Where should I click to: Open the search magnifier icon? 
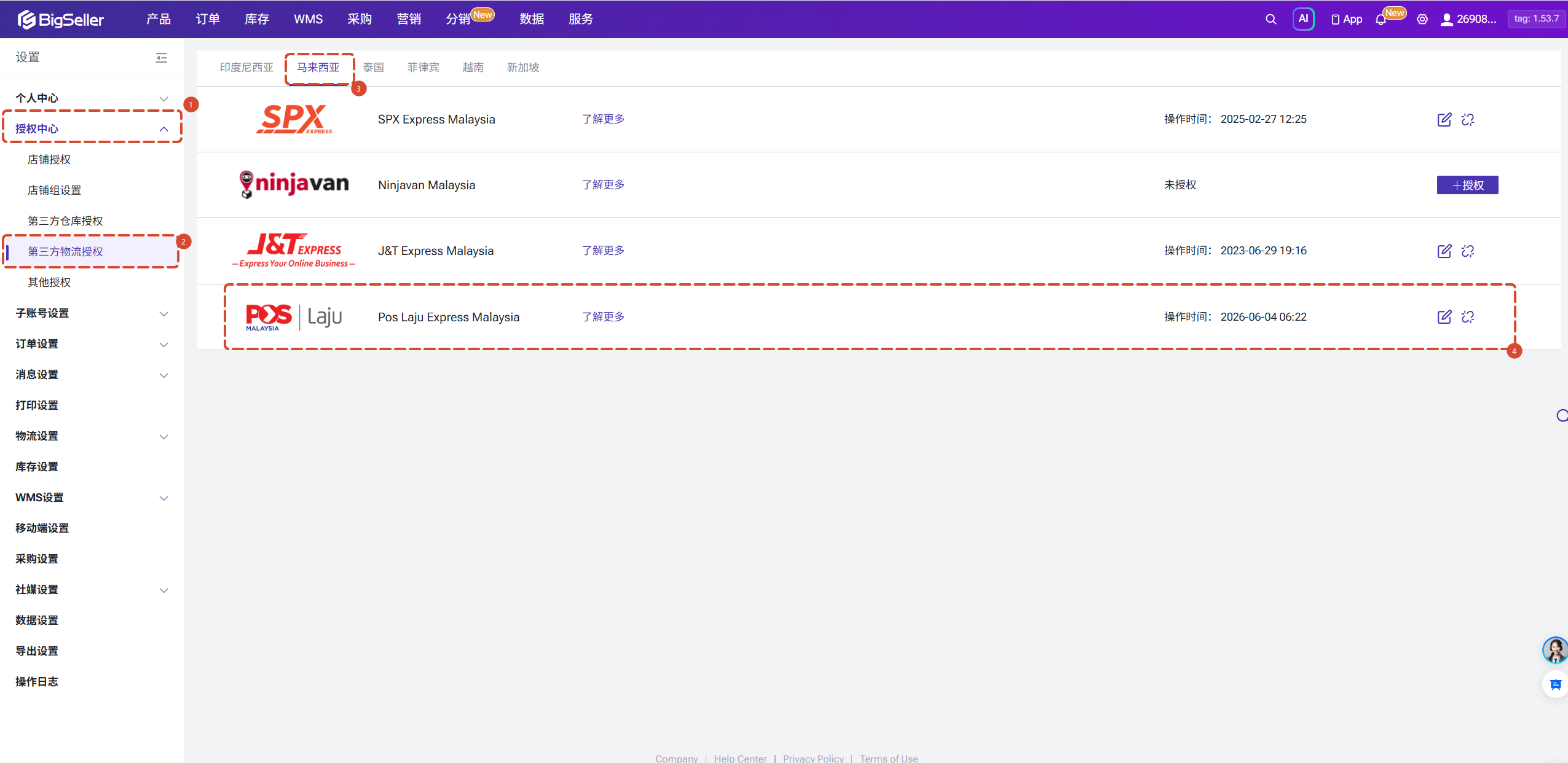(x=1271, y=19)
